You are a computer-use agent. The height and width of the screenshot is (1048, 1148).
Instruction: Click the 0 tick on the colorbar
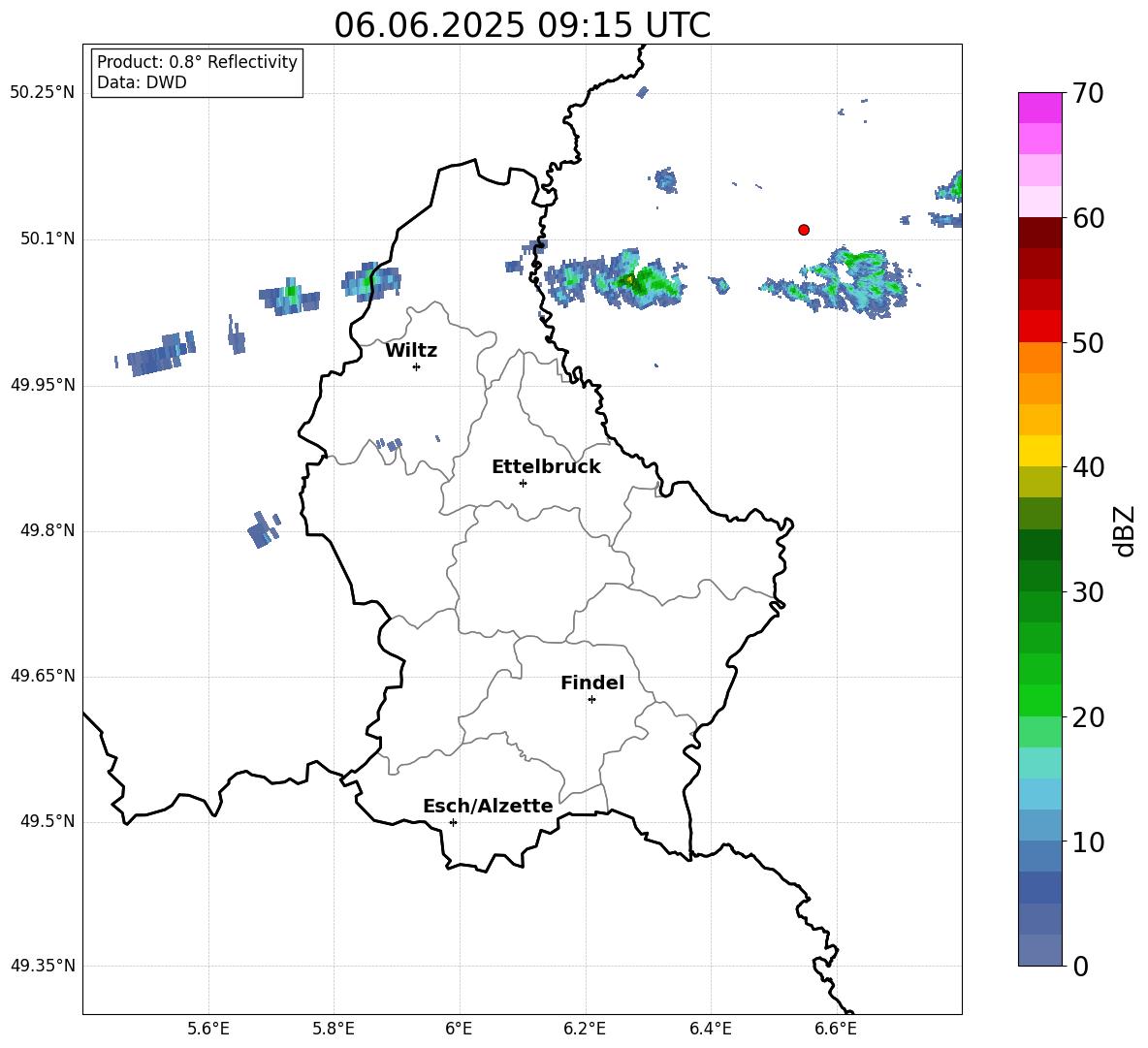pos(1080,966)
